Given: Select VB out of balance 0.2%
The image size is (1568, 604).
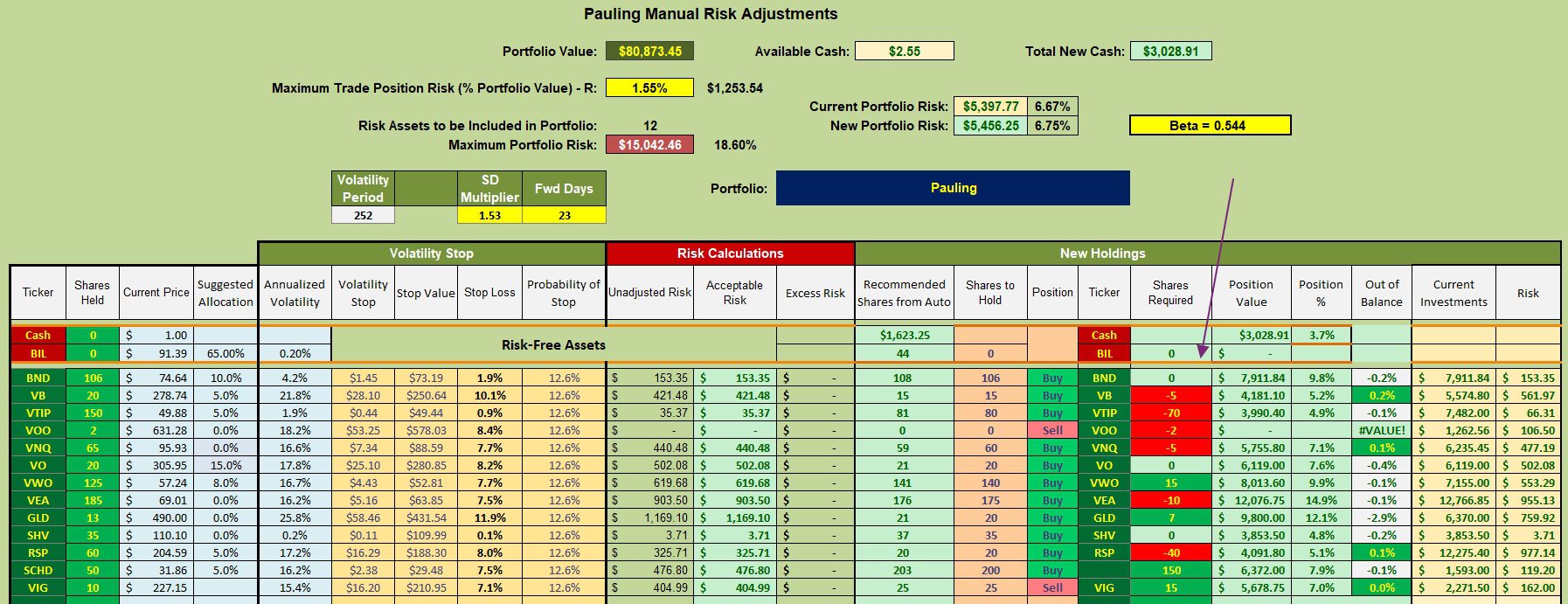Looking at the screenshot, I should (1382, 396).
